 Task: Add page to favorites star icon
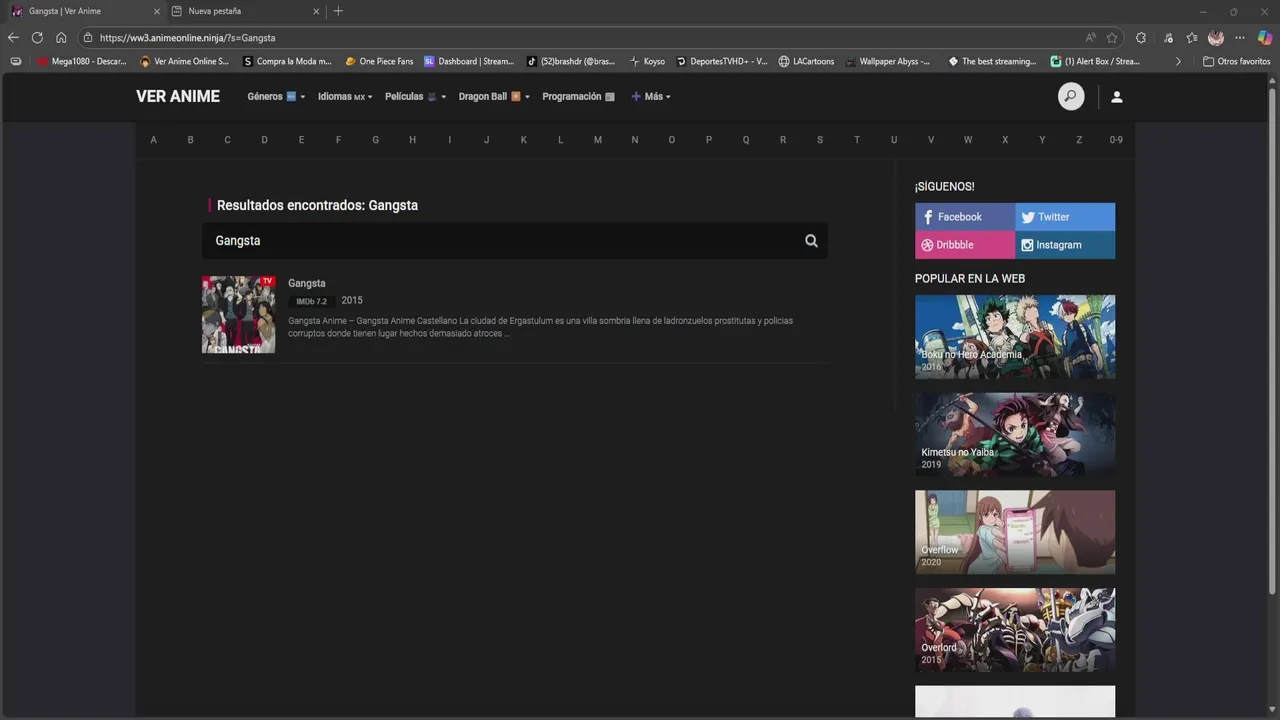1112,38
